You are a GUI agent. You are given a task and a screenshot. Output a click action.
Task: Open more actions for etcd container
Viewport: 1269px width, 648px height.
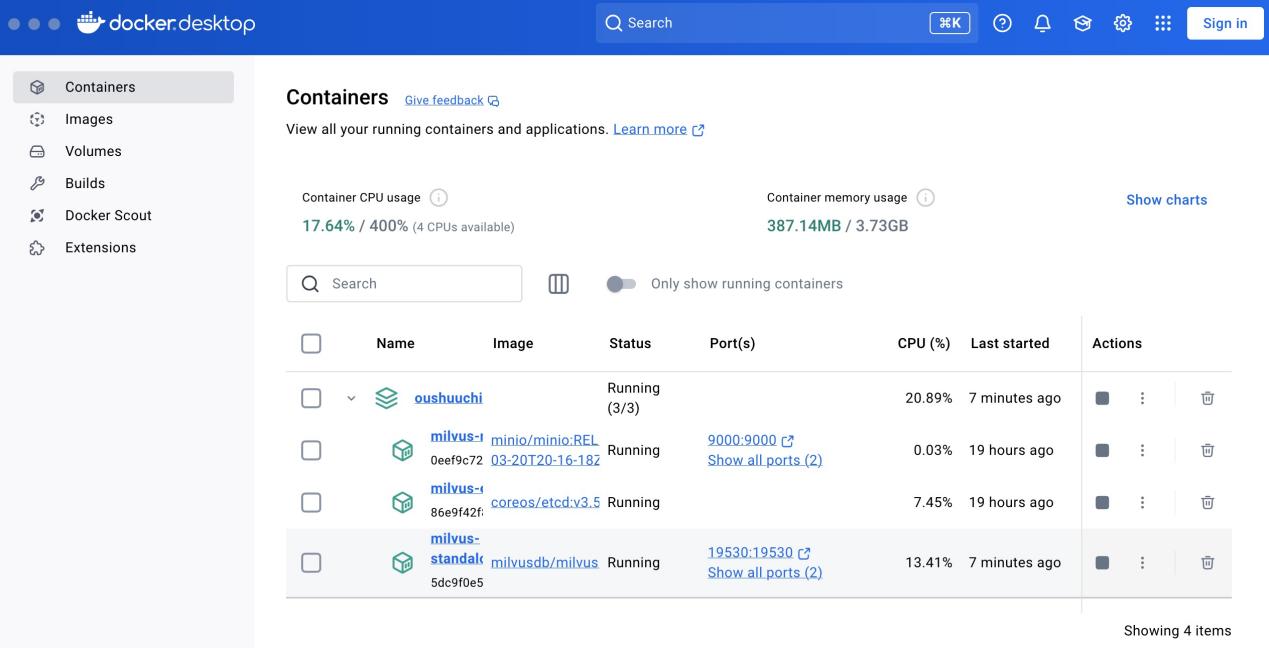click(x=1142, y=503)
